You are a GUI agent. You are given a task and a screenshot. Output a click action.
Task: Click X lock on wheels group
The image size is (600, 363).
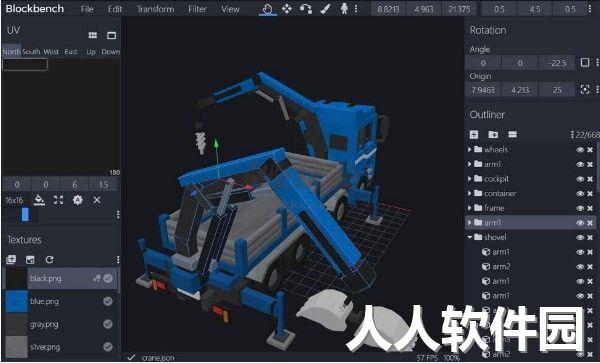[590, 150]
